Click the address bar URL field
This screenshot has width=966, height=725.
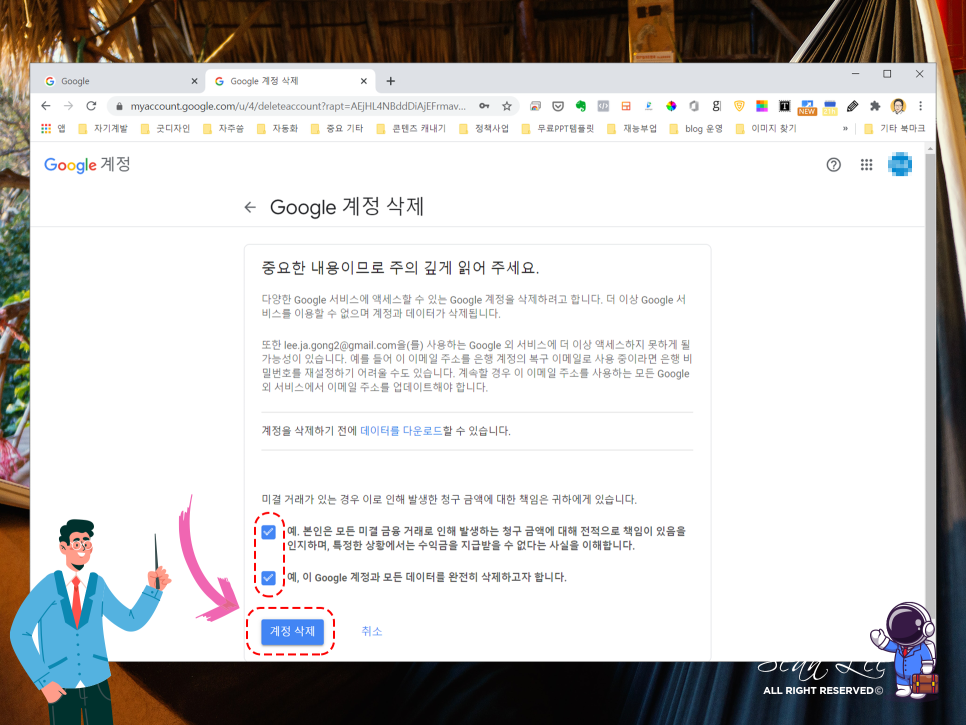[x=298, y=106]
